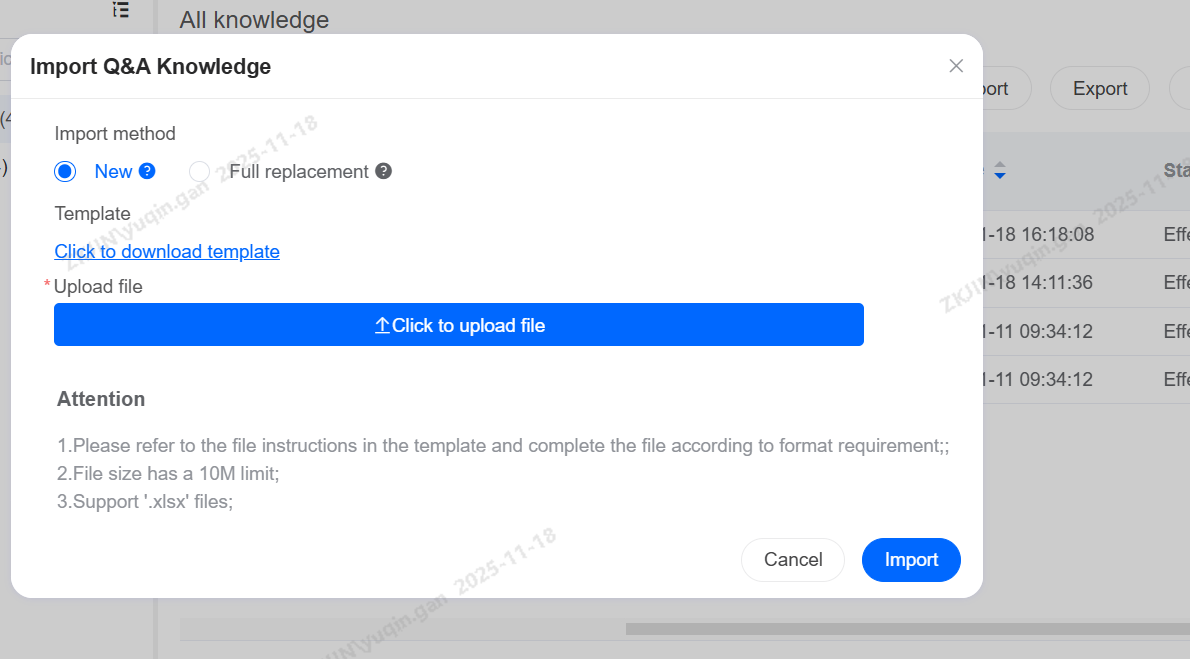Viewport: 1190px width, 659px height.
Task: Close the Import Q&A Knowledge dialog
Action: pyautogui.click(x=956, y=66)
